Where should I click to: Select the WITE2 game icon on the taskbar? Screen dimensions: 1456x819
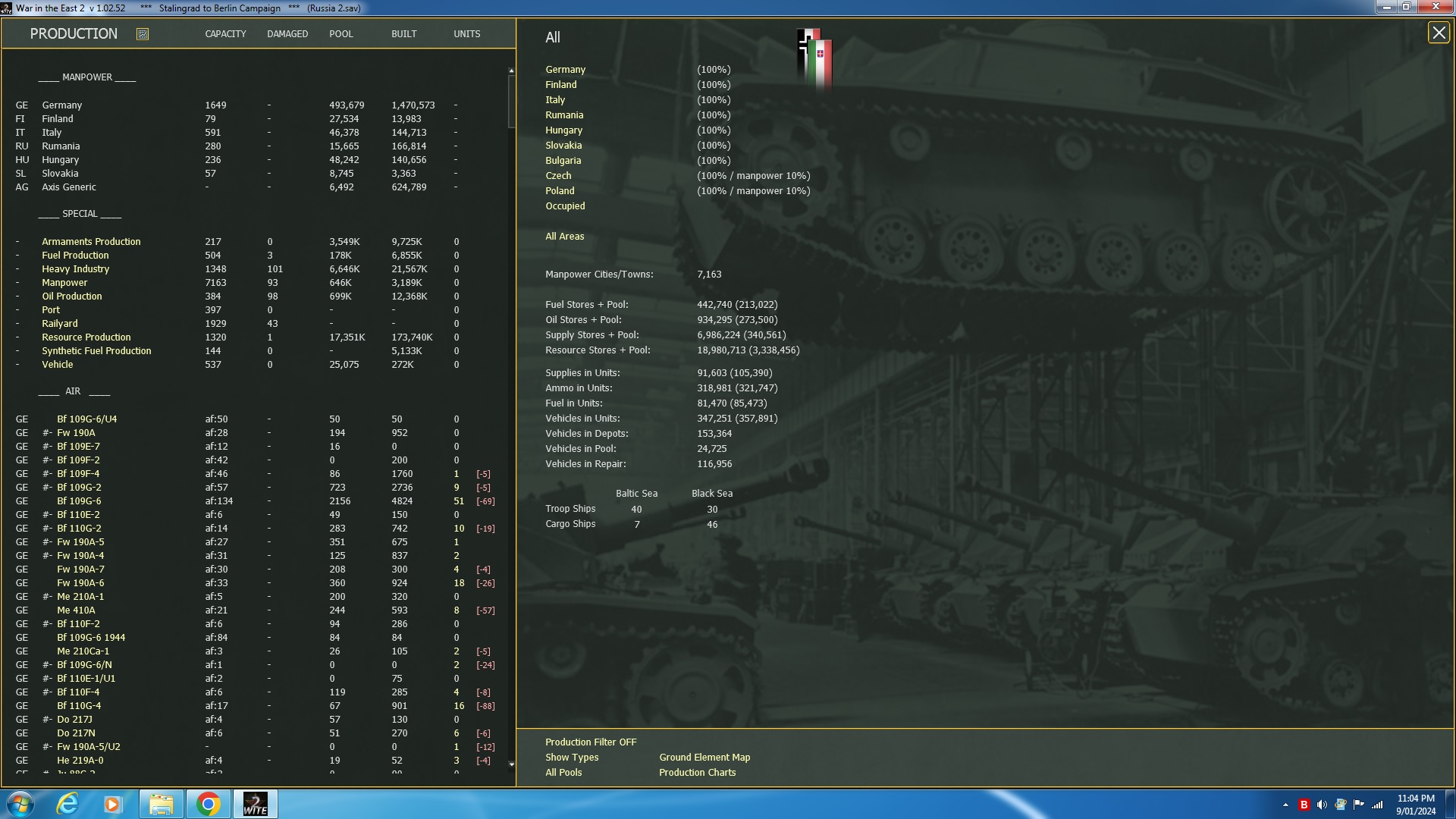coord(256,803)
